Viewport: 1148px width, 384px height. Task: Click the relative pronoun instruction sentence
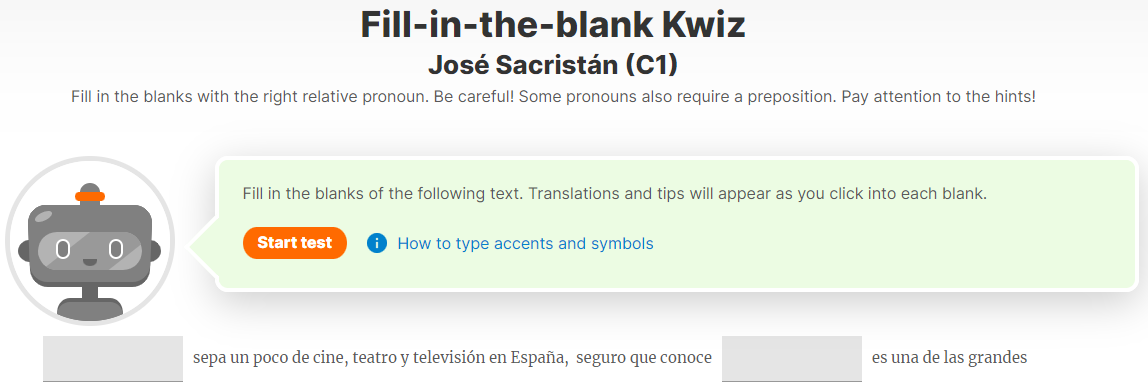pyautogui.click(x=554, y=97)
